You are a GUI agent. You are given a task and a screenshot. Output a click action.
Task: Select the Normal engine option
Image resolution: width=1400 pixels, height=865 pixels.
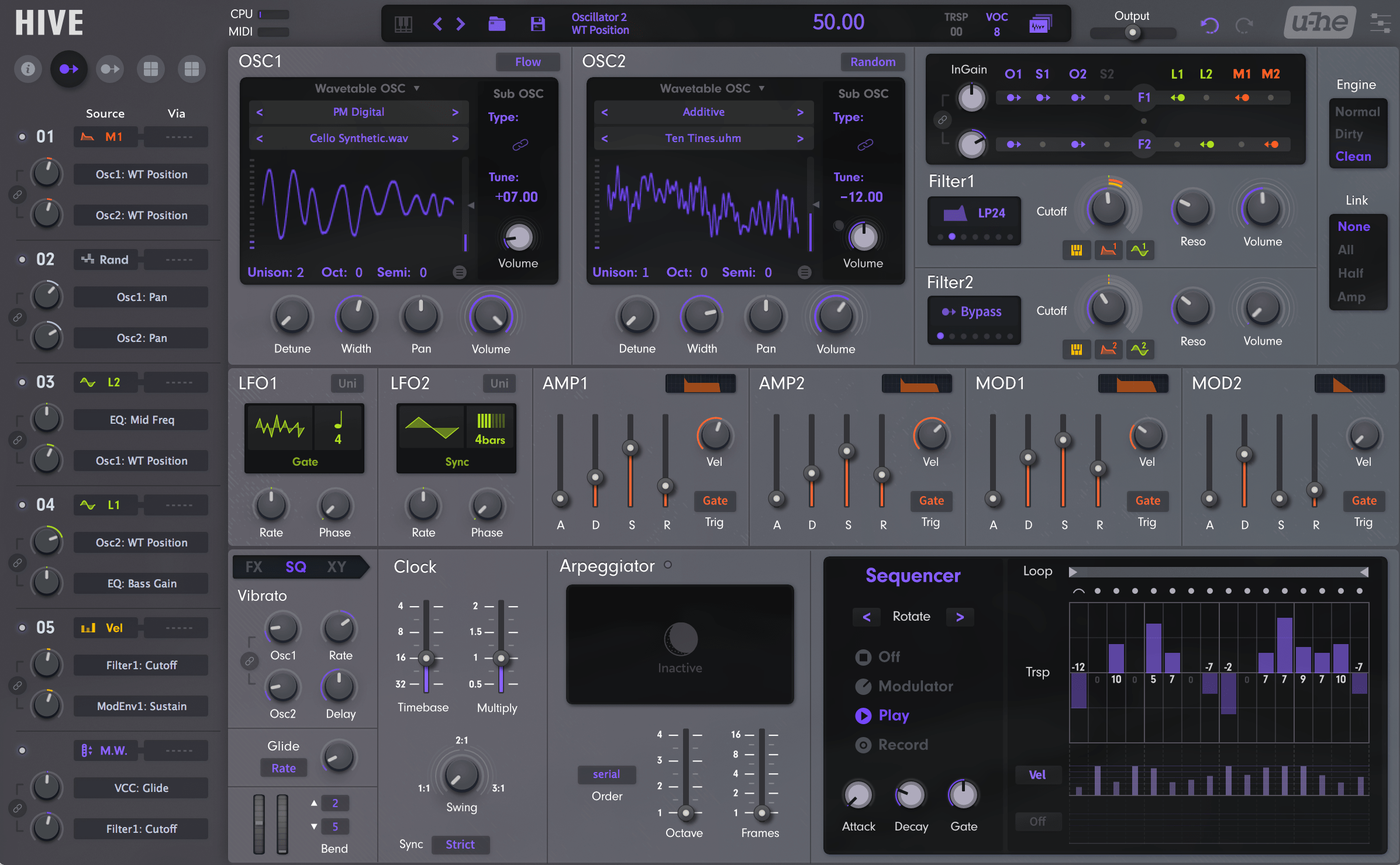coord(1357,112)
